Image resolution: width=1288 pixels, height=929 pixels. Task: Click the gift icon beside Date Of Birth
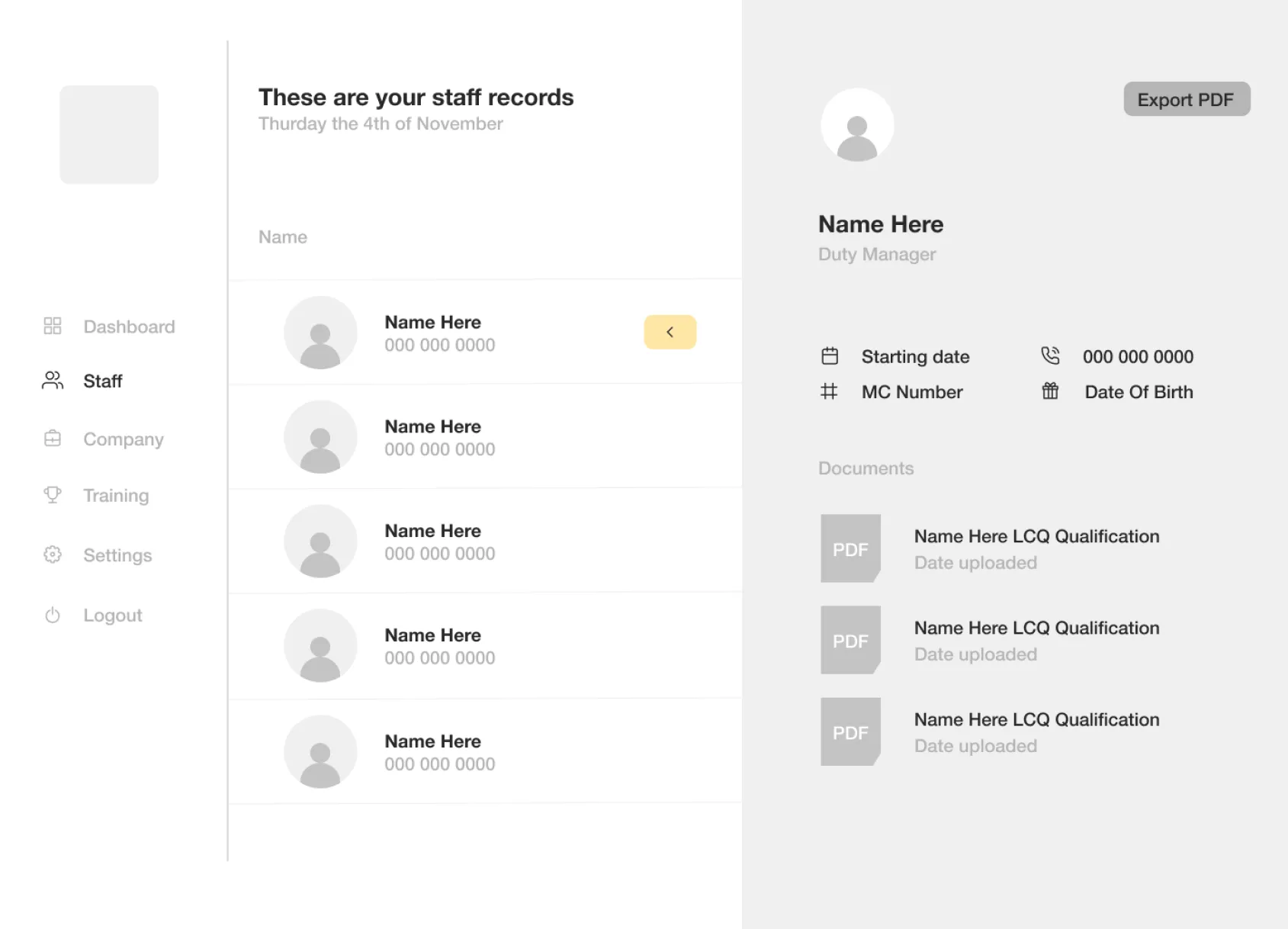point(1051,391)
